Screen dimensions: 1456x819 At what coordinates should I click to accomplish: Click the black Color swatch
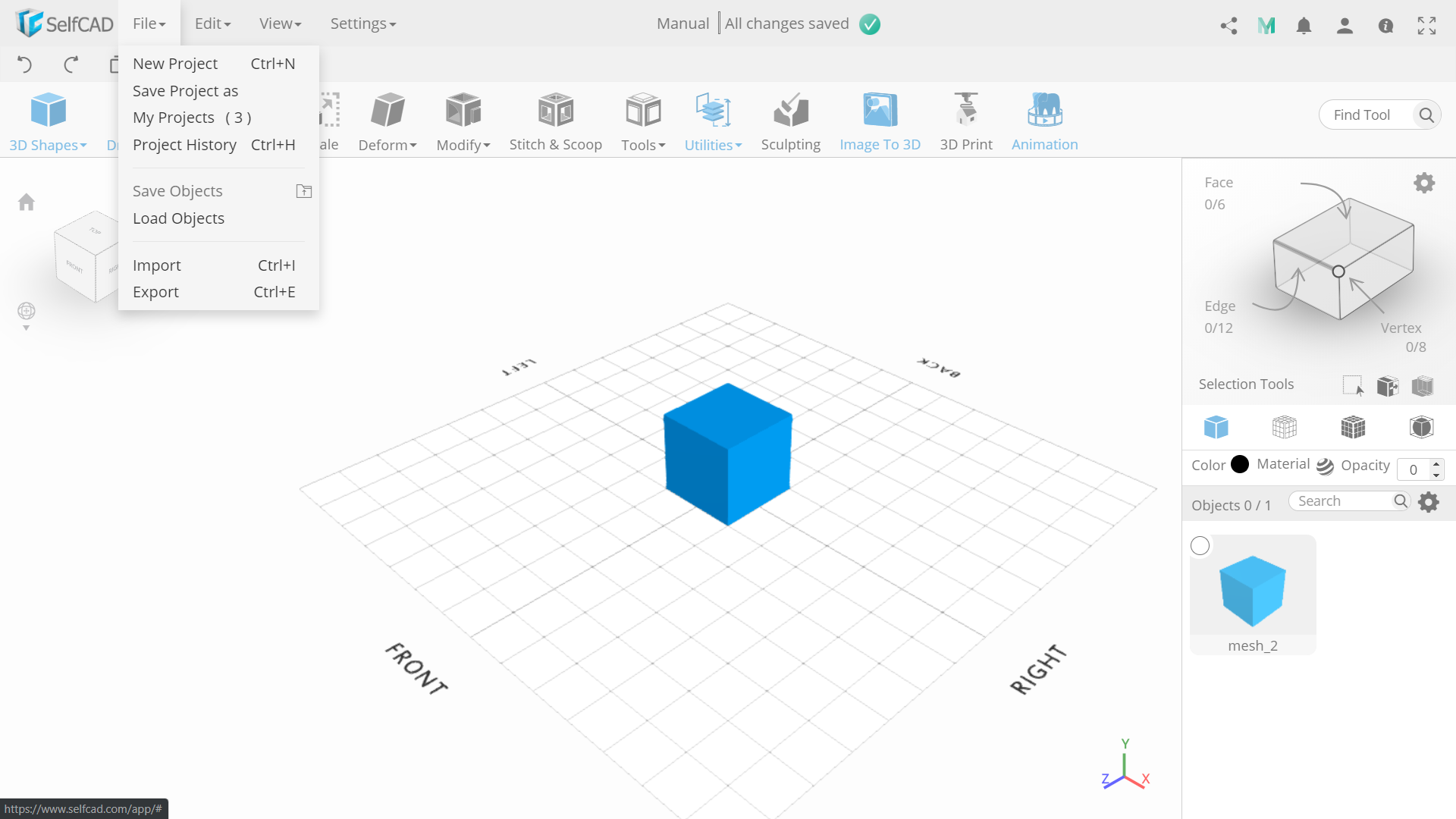[x=1240, y=464]
